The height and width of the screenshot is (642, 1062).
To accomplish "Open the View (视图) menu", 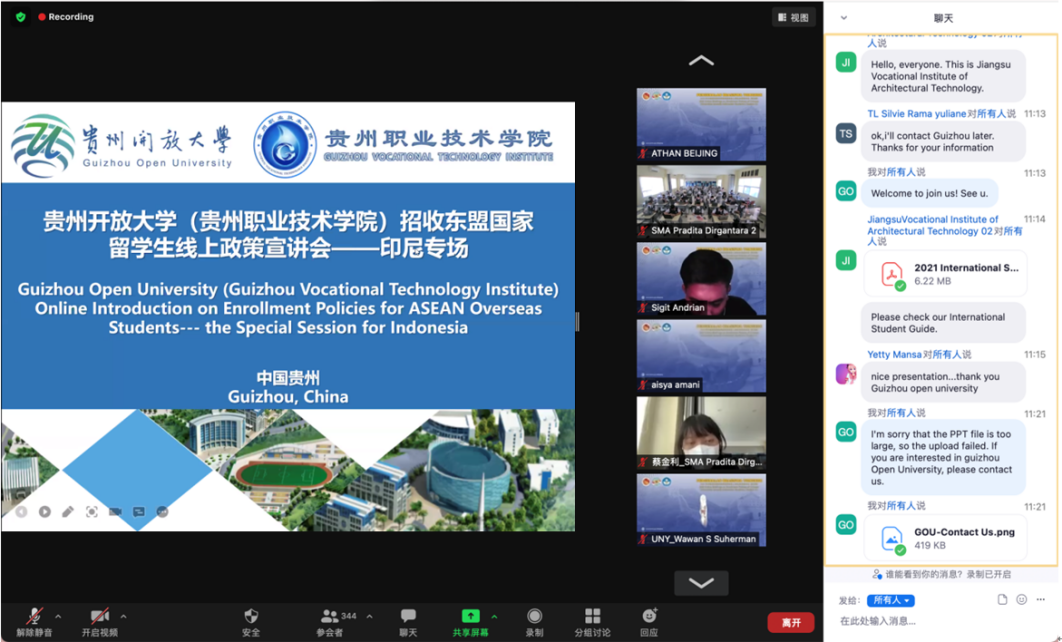I will coord(793,17).
